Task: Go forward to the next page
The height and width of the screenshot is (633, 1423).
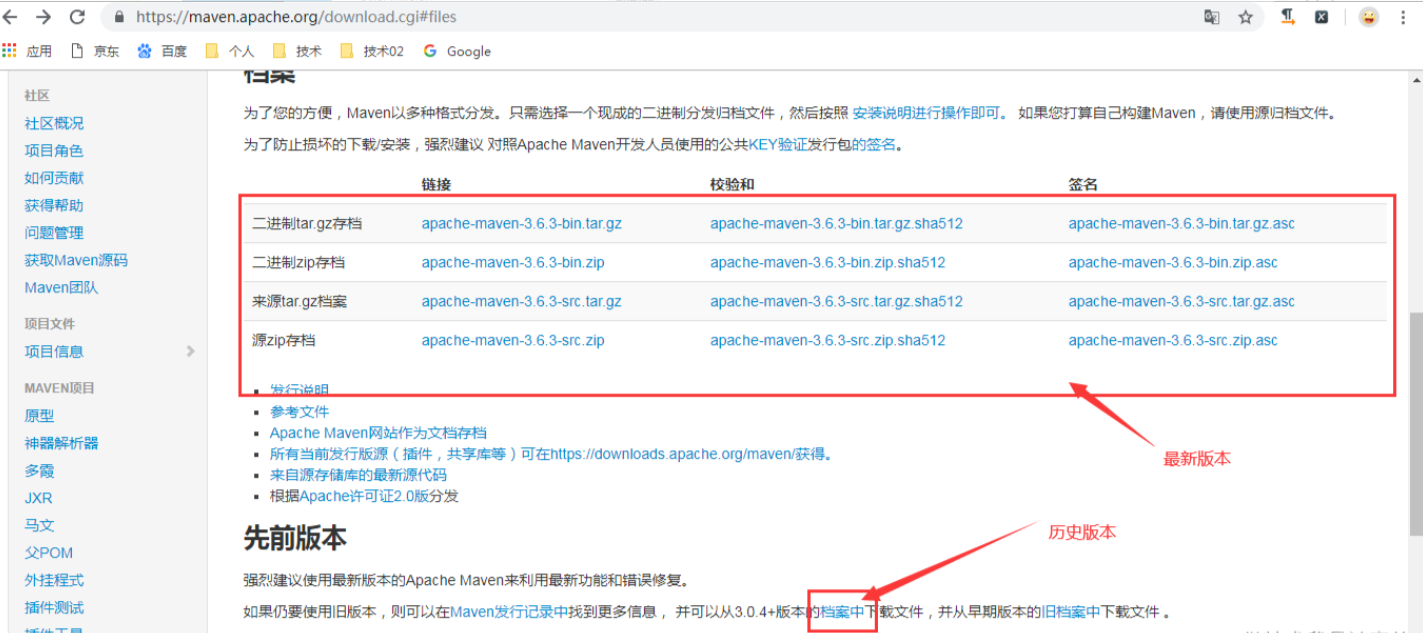Action: click(x=43, y=17)
